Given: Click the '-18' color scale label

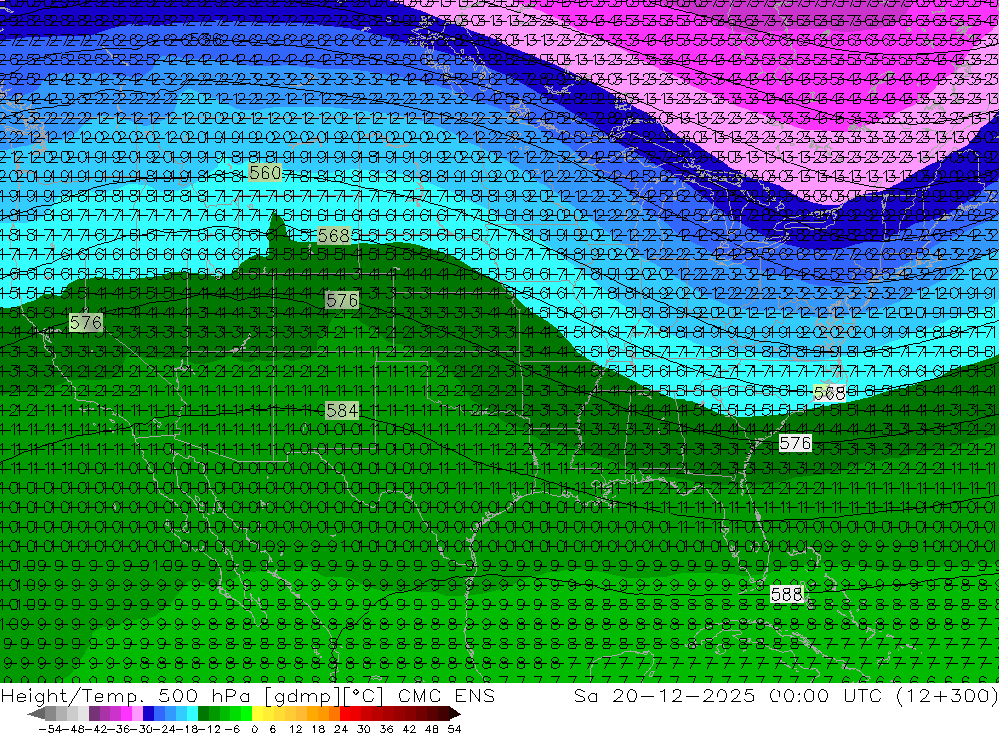Looking at the screenshot, I should click(x=189, y=729).
